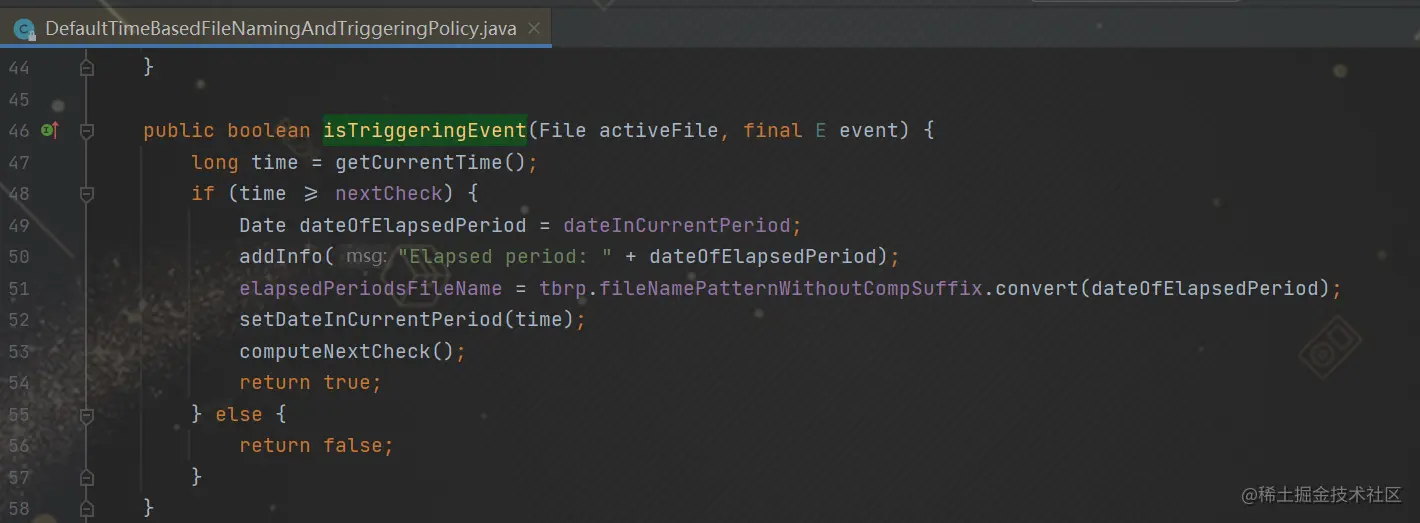
Task: Click the Java class icon on the file tab
Action: [x=24, y=29]
